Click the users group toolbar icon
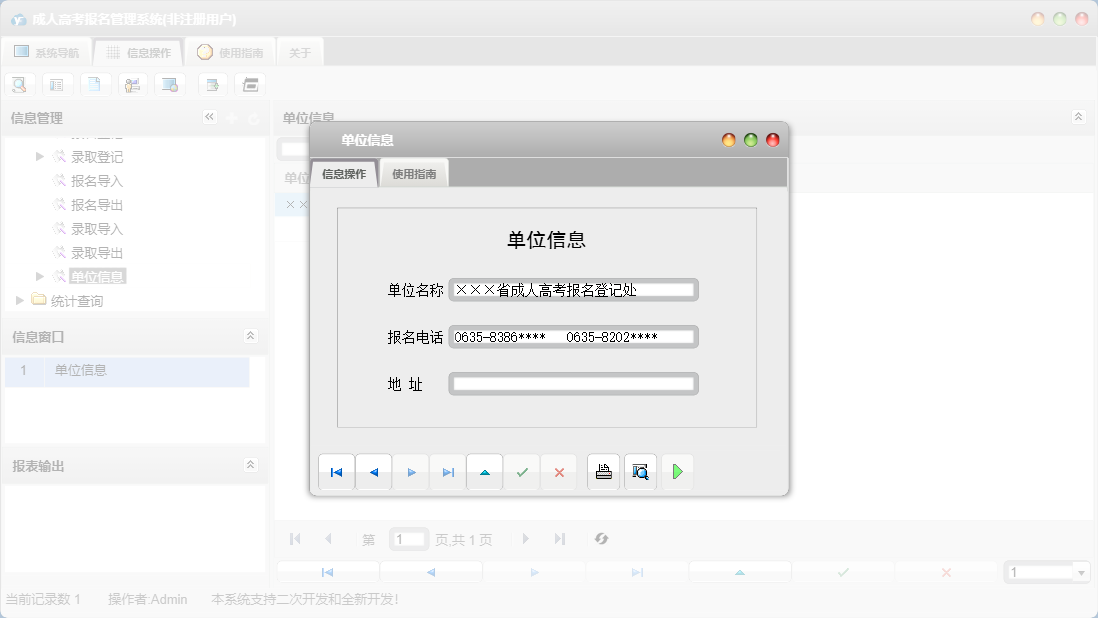The width and height of the screenshot is (1098, 618). pyautogui.click(x=132, y=85)
